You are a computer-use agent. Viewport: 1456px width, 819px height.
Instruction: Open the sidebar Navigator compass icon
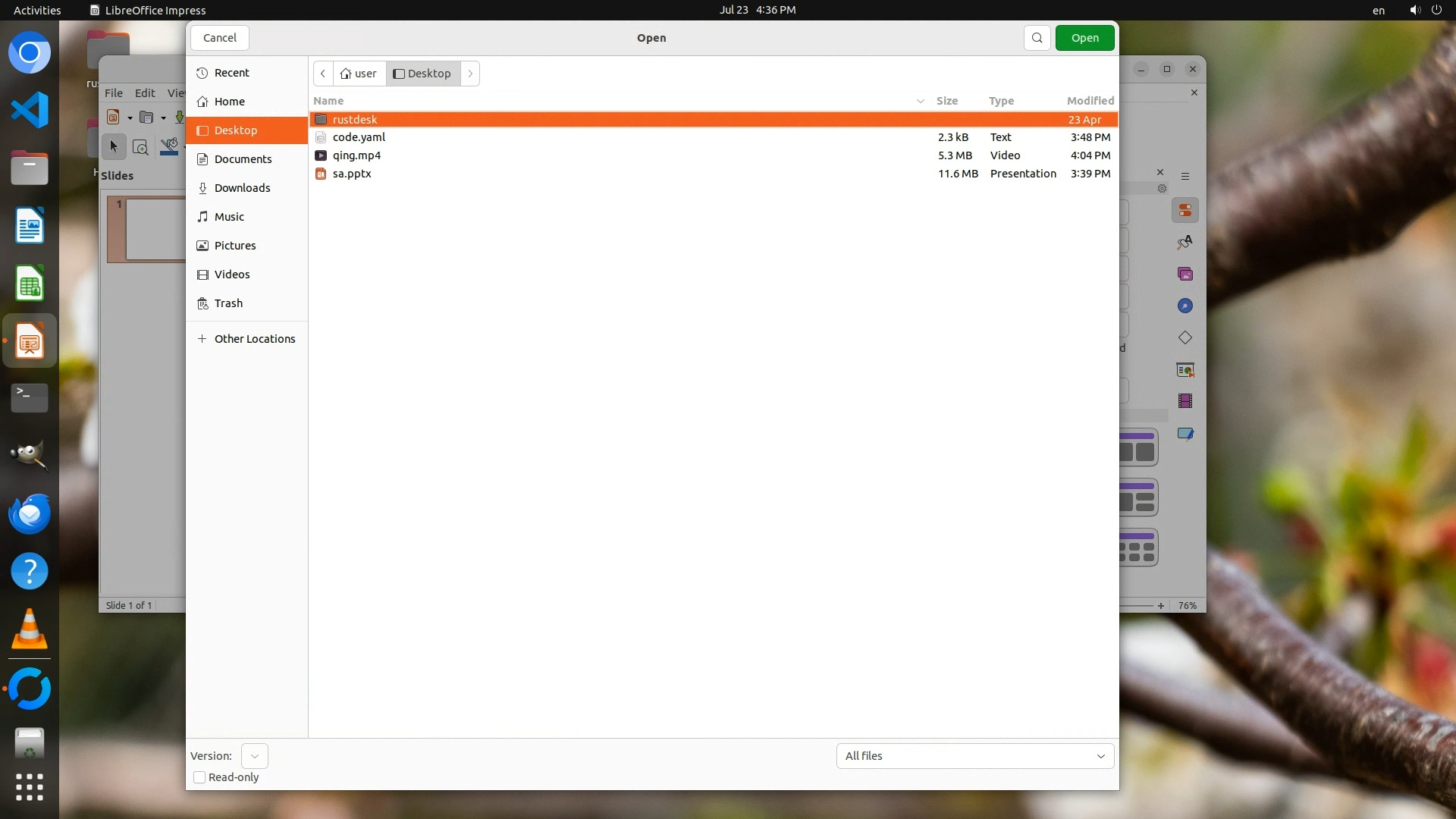click(1185, 306)
